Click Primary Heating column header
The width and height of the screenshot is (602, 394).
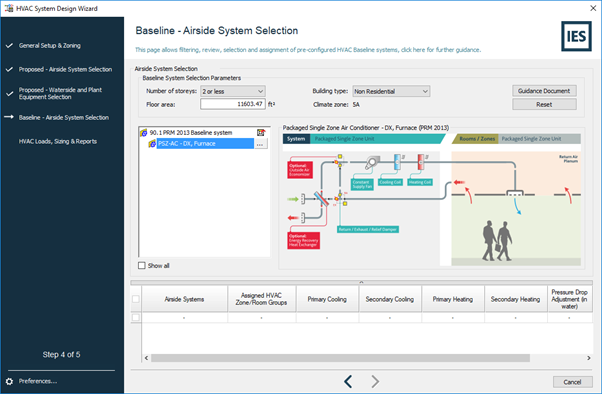coord(453,299)
